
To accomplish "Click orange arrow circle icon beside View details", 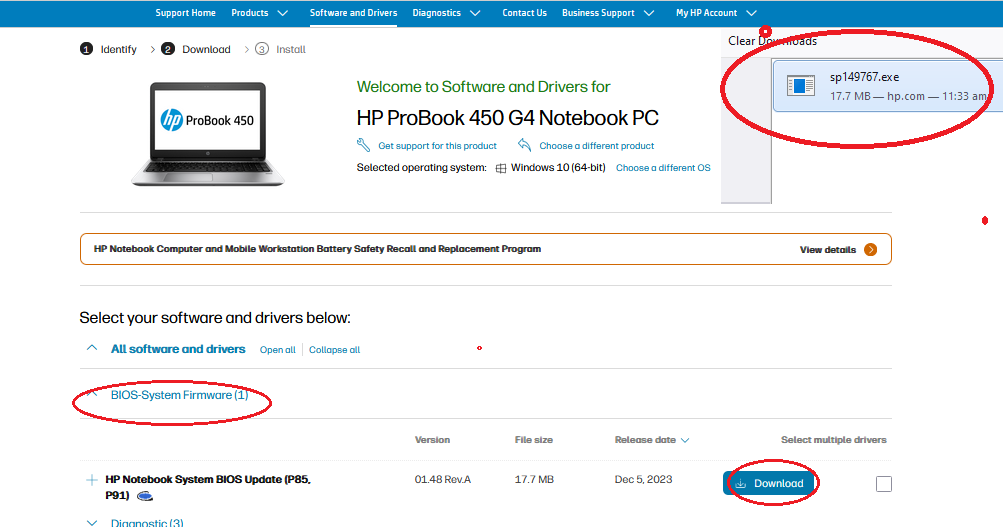I will (871, 249).
